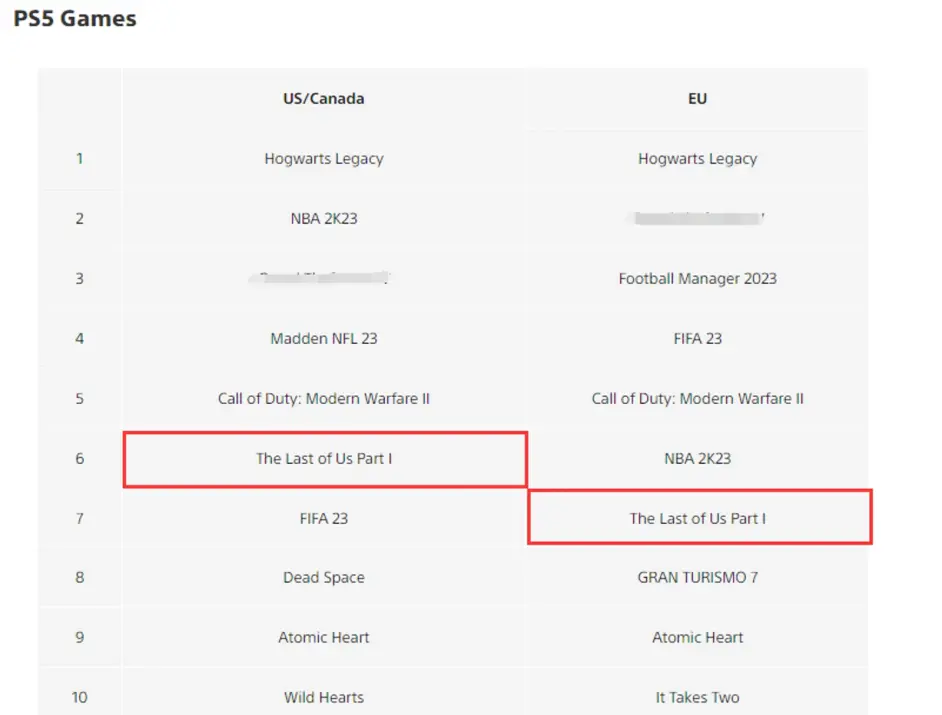The width and height of the screenshot is (942, 715).
Task: Select the US/Canada column header
Action: [324, 98]
